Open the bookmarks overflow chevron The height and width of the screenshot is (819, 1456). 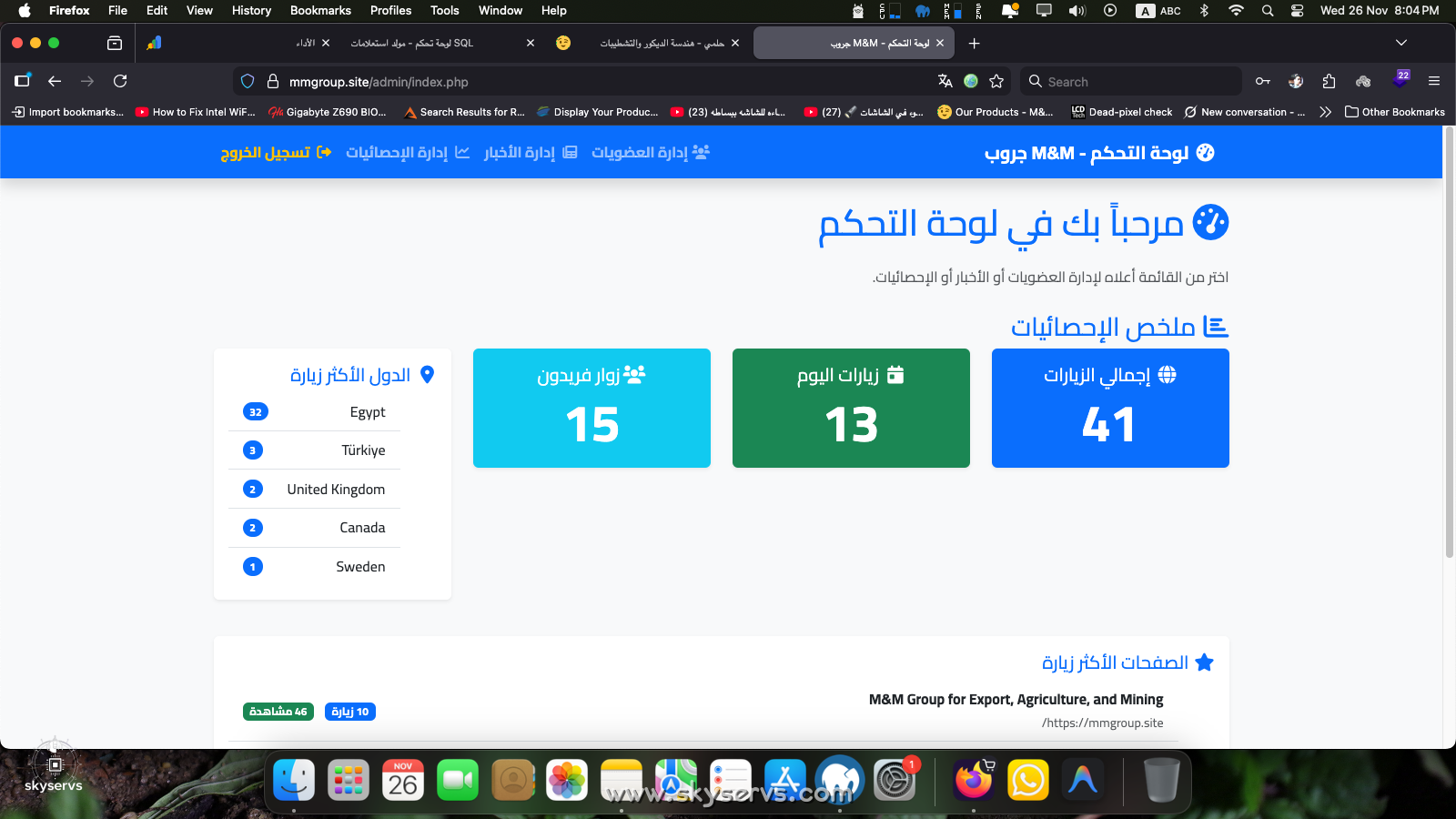(x=1325, y=111)
